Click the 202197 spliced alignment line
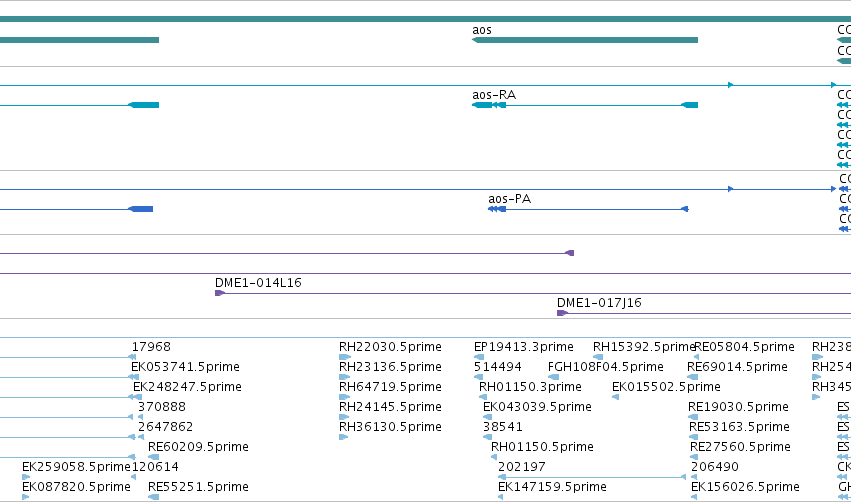 click(592, 477)
